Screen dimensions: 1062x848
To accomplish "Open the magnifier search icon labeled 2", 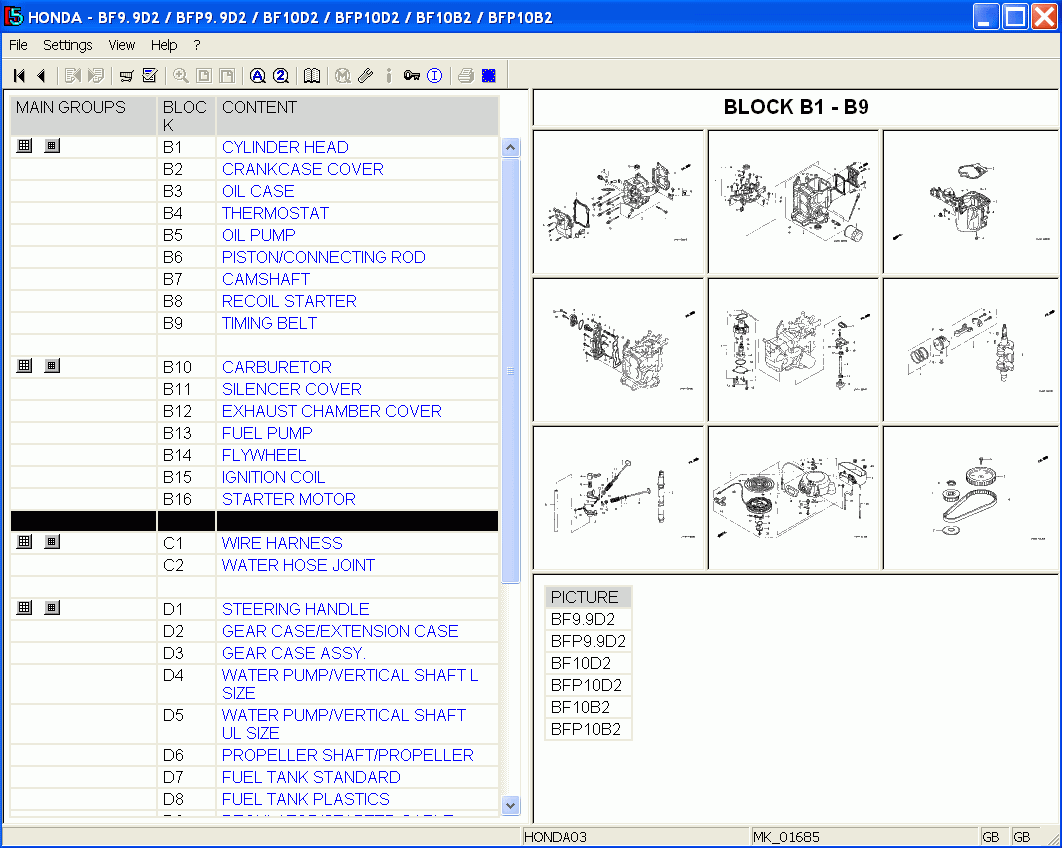I will tap(281, 76).
